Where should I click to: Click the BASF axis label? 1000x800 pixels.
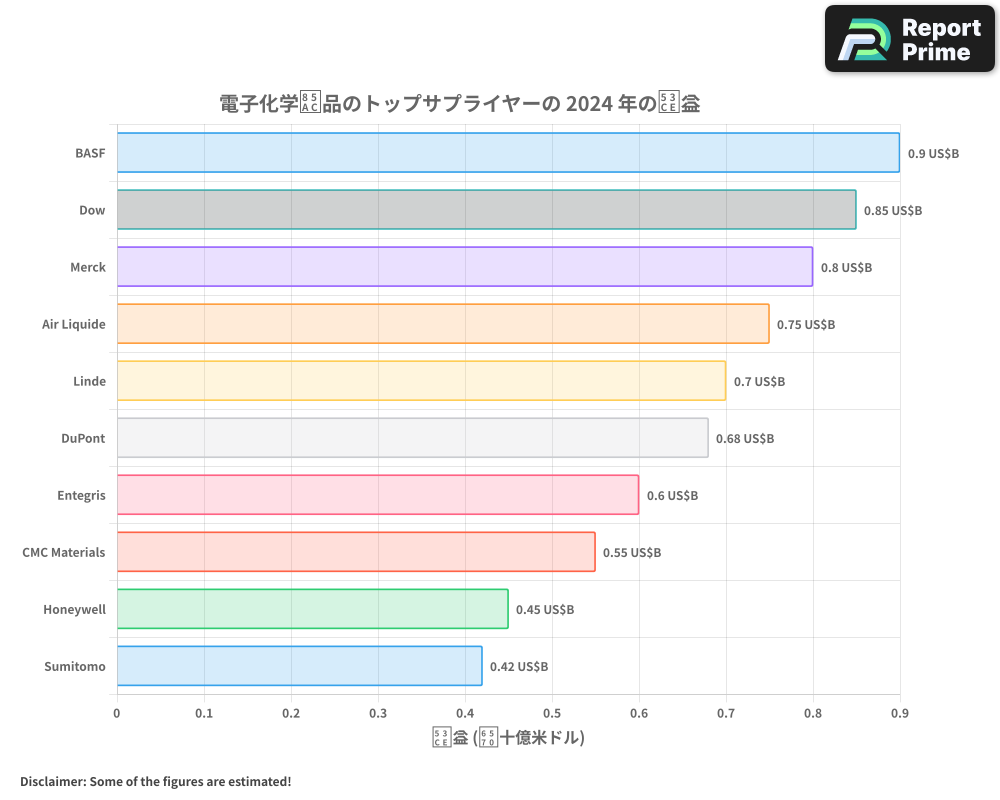coord(89,153)
